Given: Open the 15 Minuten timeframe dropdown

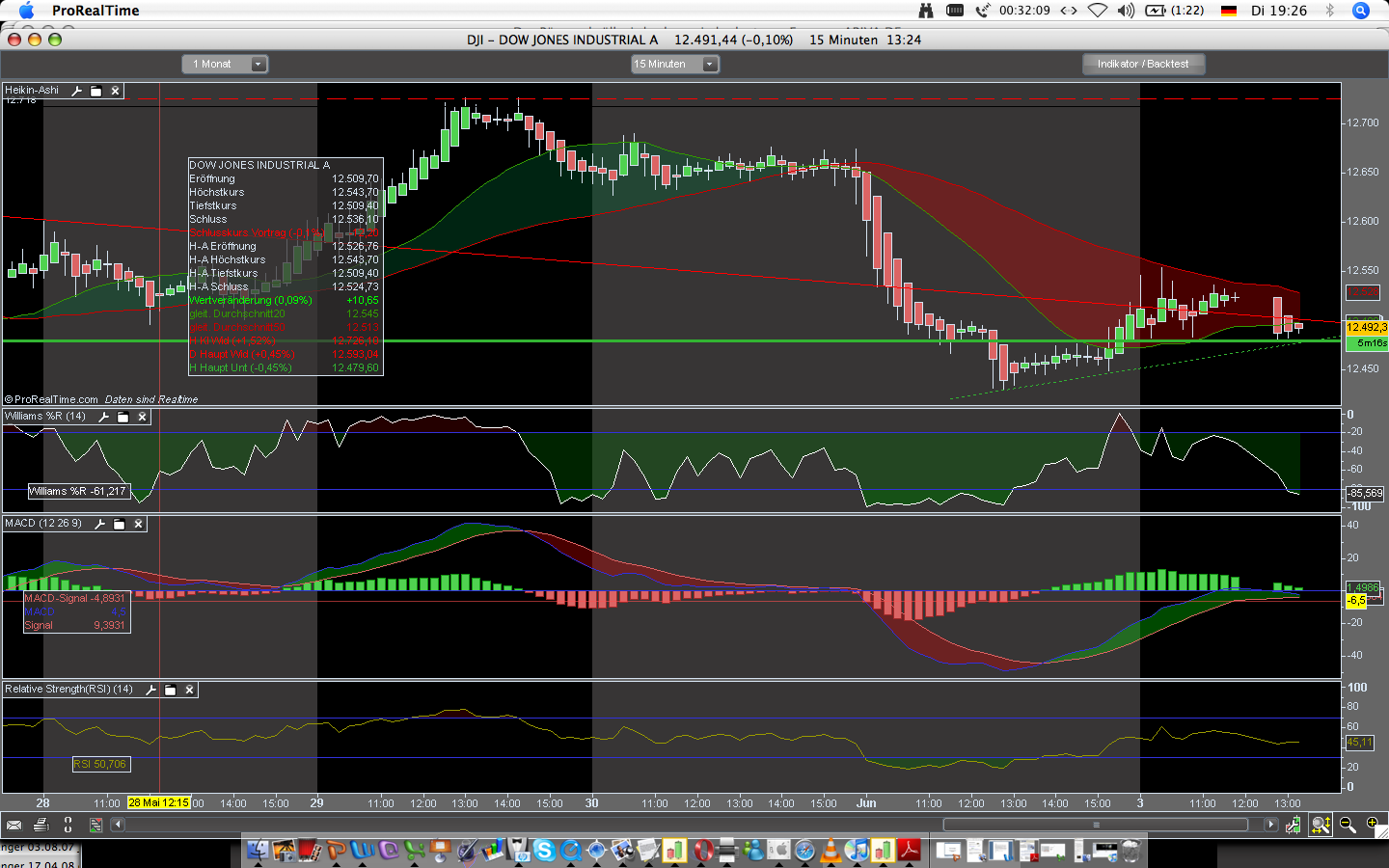Looking at the screenshot, I should 675,64.
